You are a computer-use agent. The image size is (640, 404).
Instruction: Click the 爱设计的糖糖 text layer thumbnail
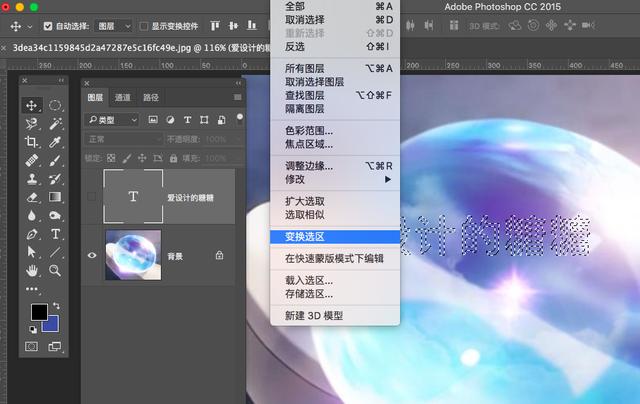coord(133,196)
